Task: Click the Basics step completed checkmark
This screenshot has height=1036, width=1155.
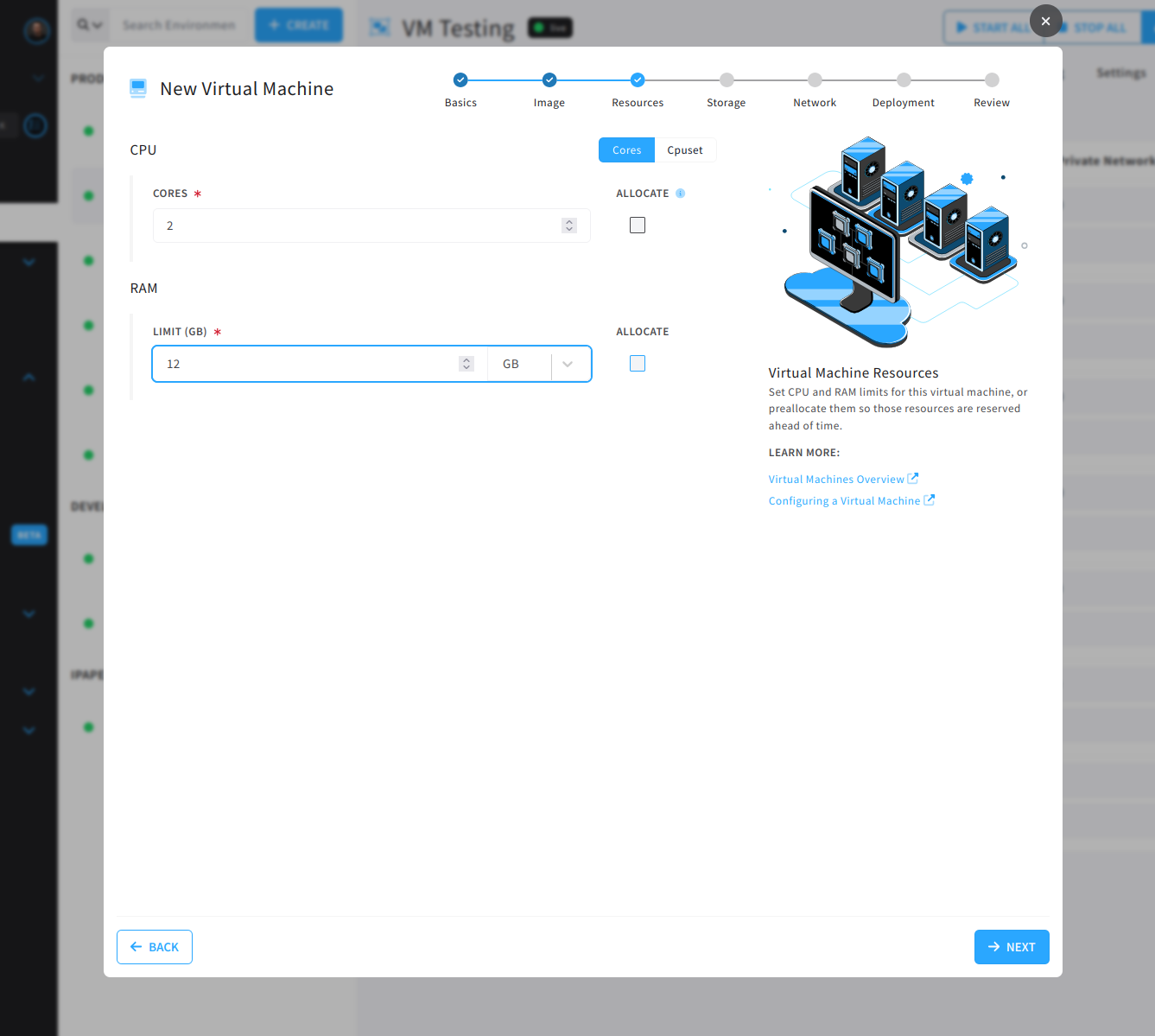Action: (x=460, y=79)
